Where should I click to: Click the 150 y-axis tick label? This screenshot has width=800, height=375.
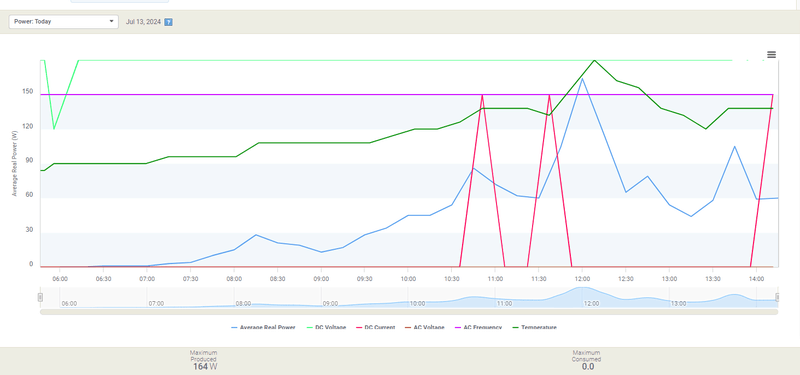coord(28,92)
